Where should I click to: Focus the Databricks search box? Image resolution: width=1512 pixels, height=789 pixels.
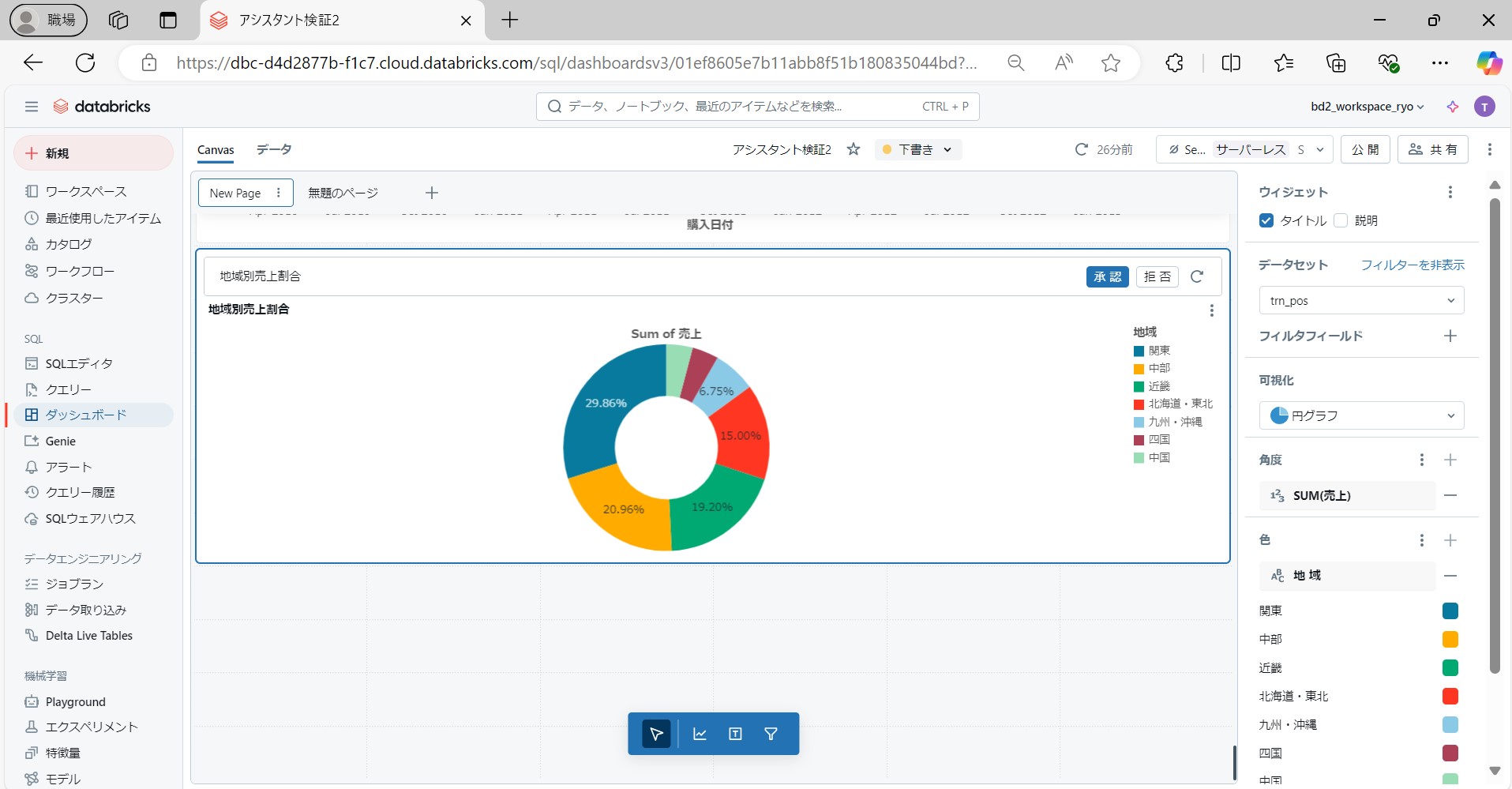point(757,107)
